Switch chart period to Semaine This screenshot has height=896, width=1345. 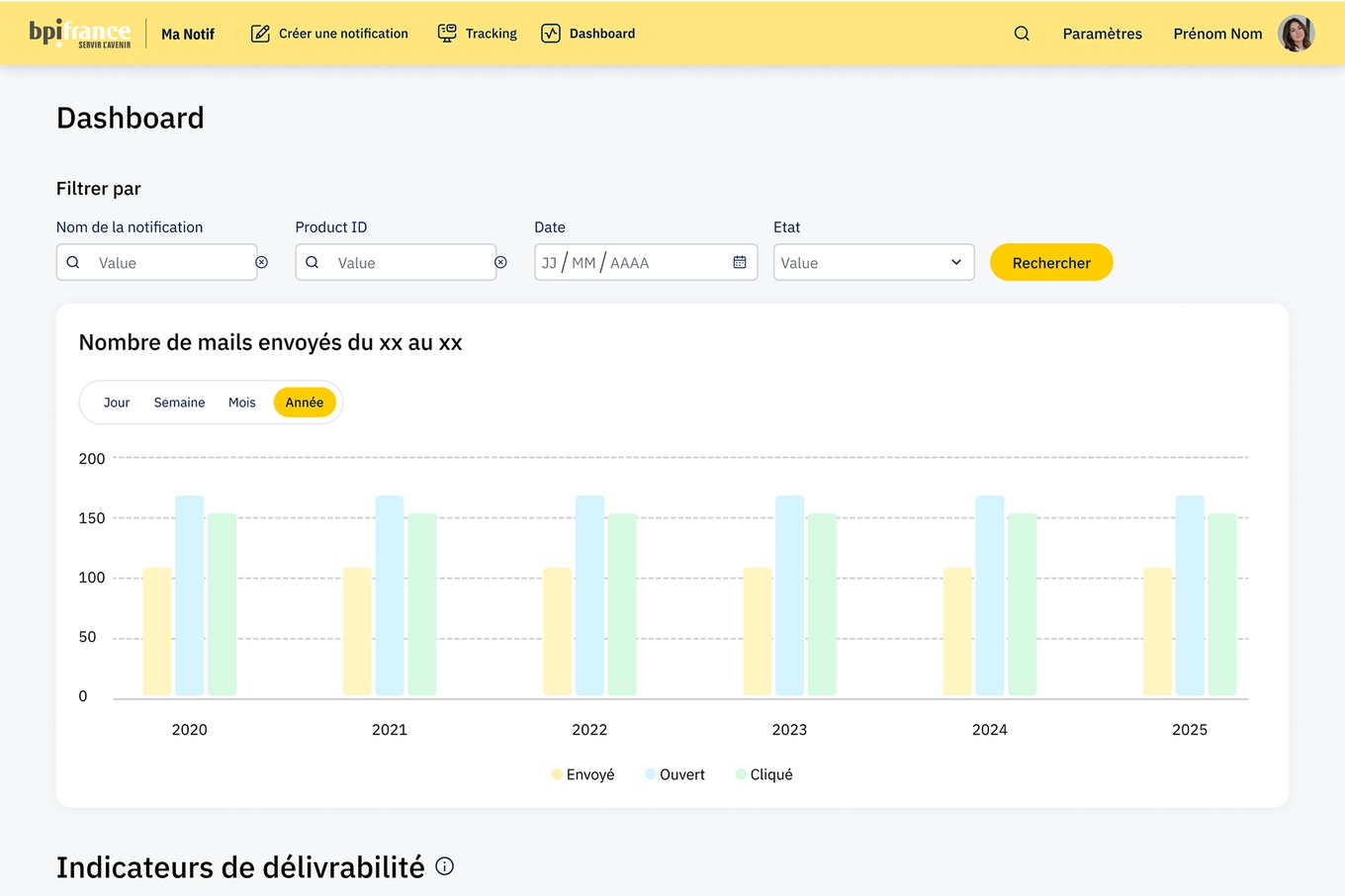click(x=180, y=403)
